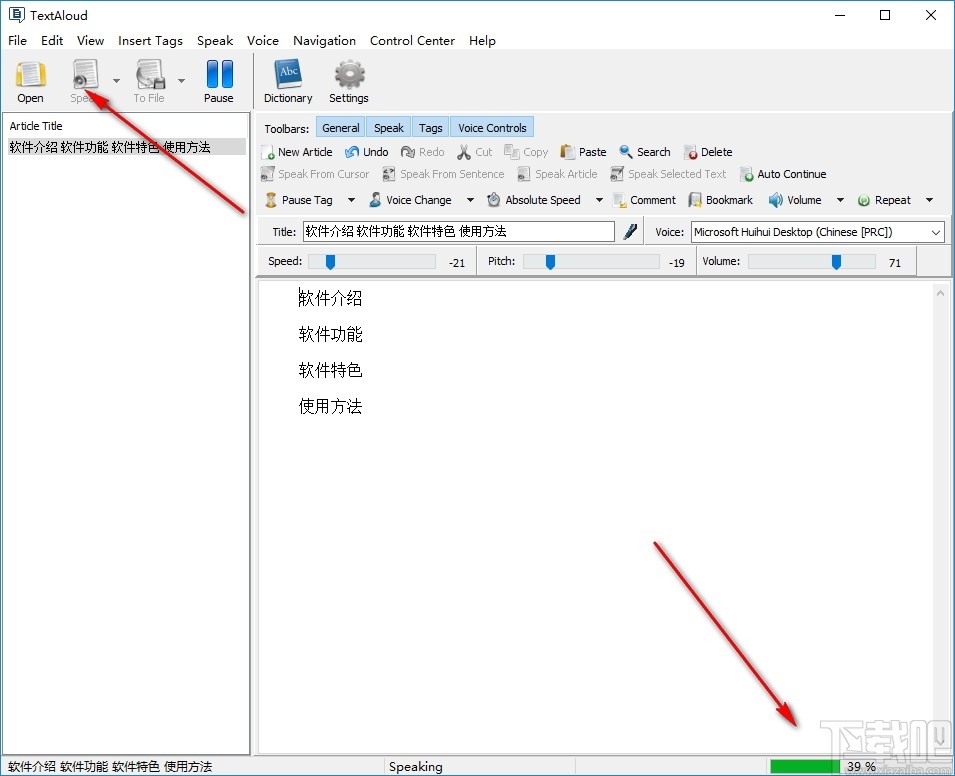
Task: Insert a Bookmark tag
Action: click(720, 199)
